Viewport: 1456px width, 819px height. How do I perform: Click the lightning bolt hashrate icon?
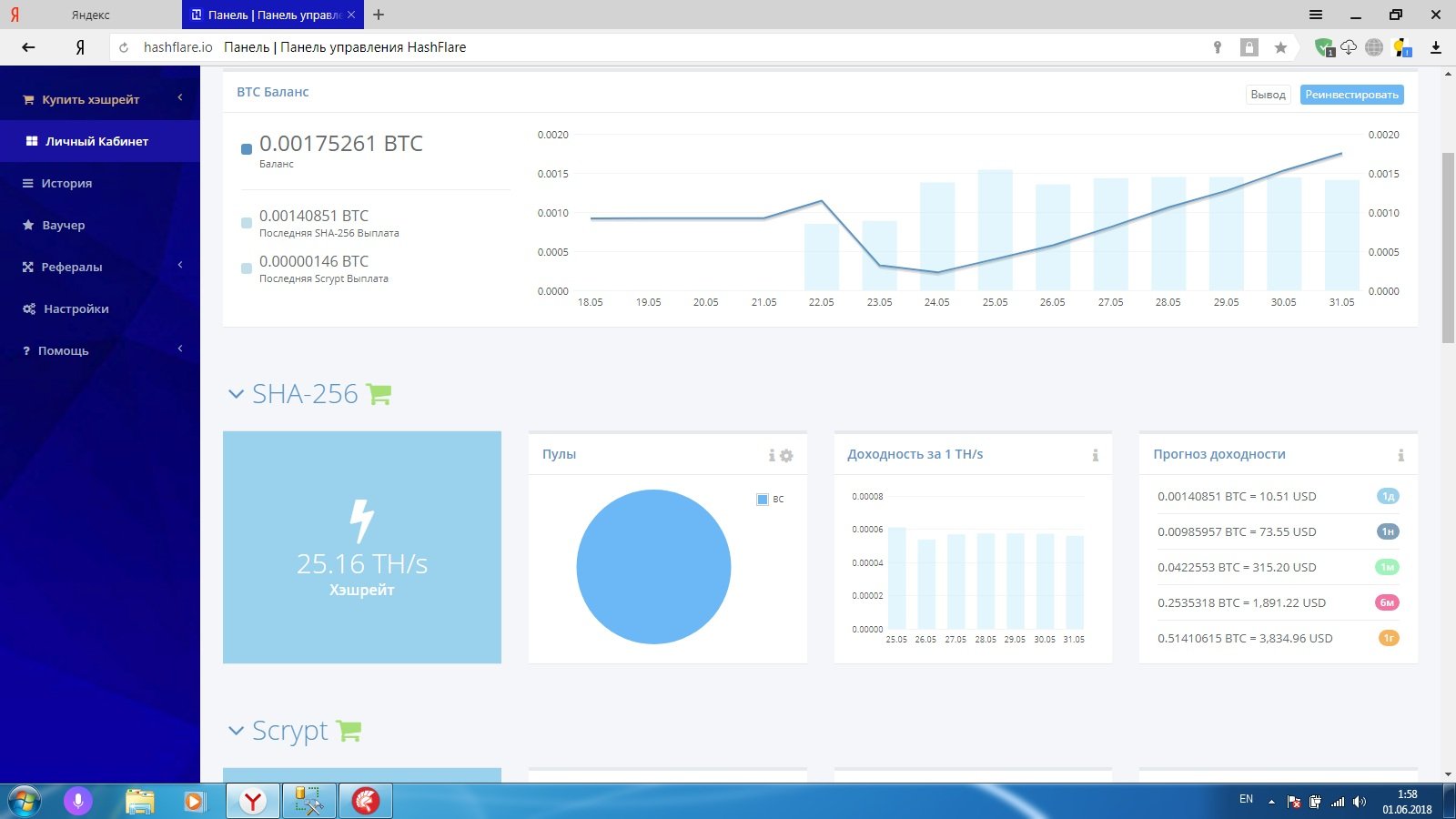(x=362, y=521)
